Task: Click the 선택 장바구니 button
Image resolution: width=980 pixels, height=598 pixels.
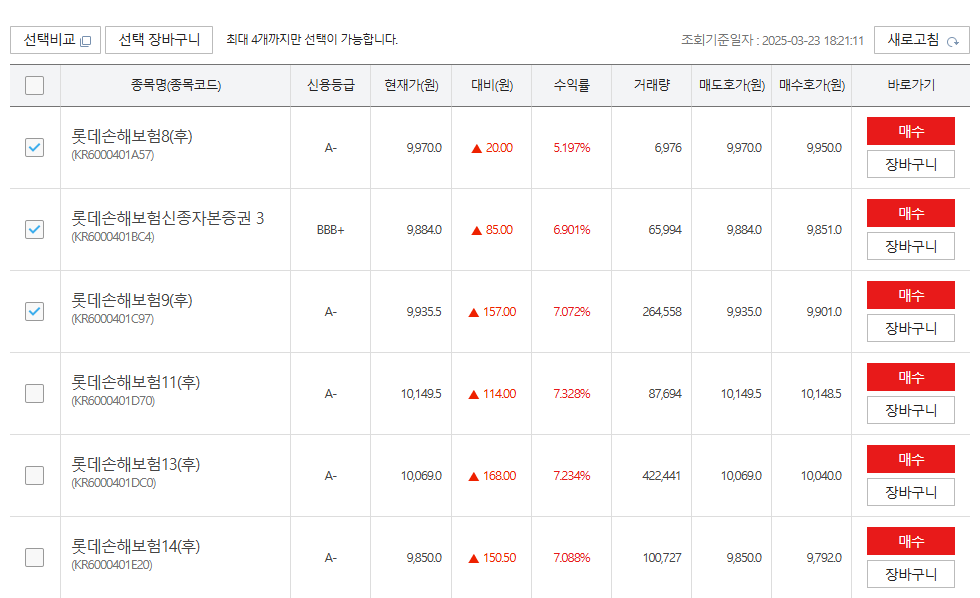Action: tap(159, 40)
